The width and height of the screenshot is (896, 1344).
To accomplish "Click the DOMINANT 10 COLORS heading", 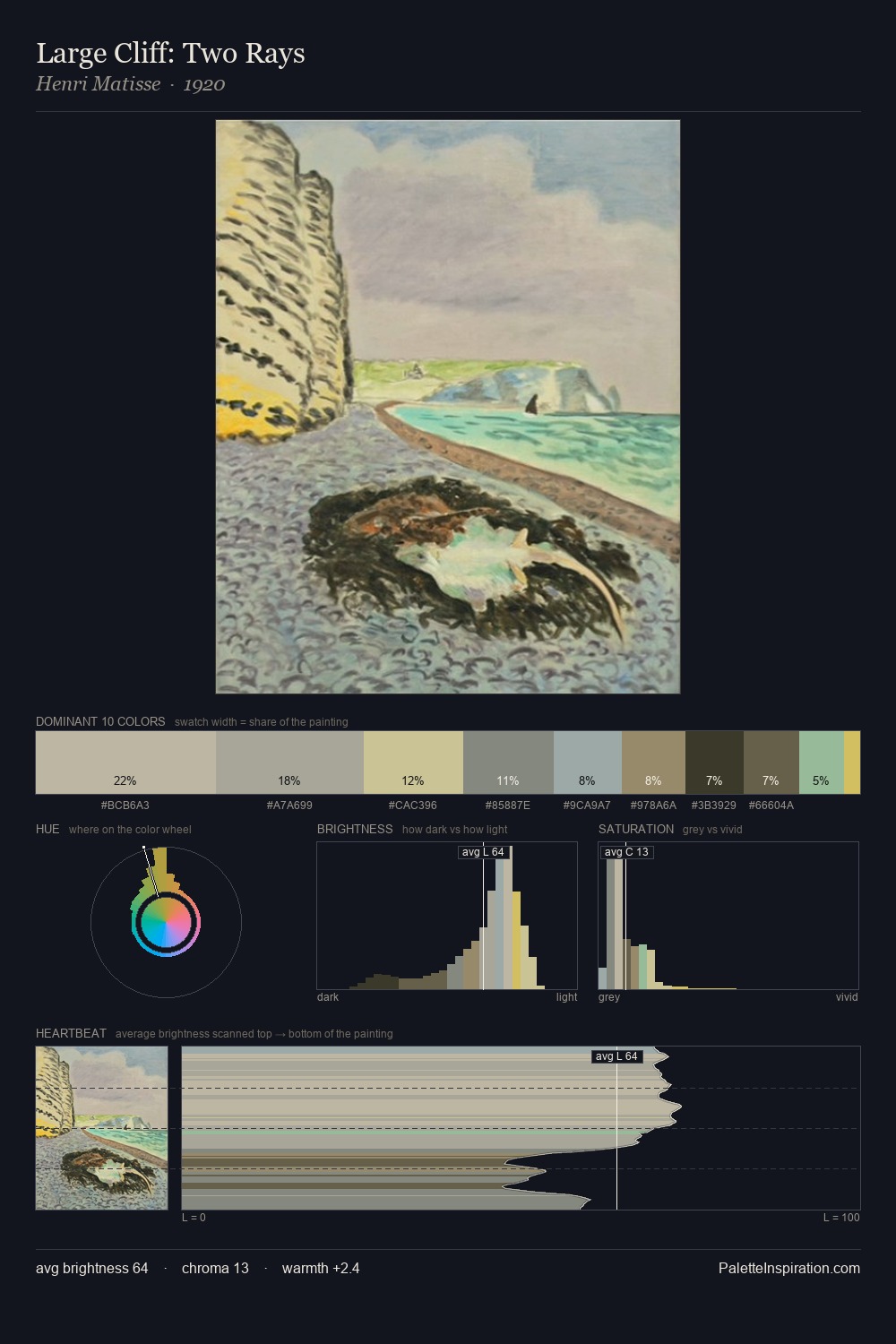I will (x=100, y=721).
